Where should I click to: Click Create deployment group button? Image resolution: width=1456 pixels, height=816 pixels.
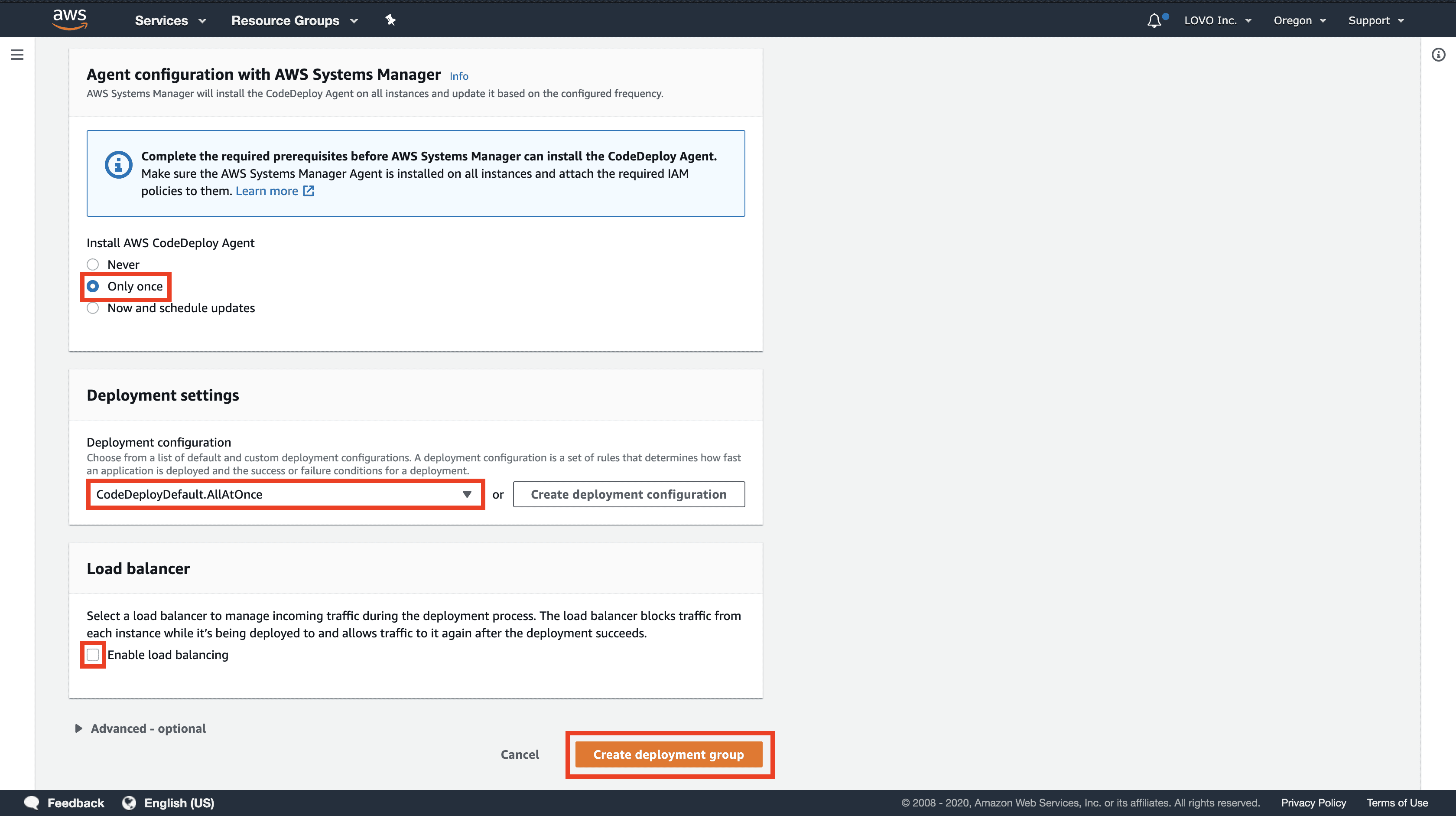(x=669, y=754)
